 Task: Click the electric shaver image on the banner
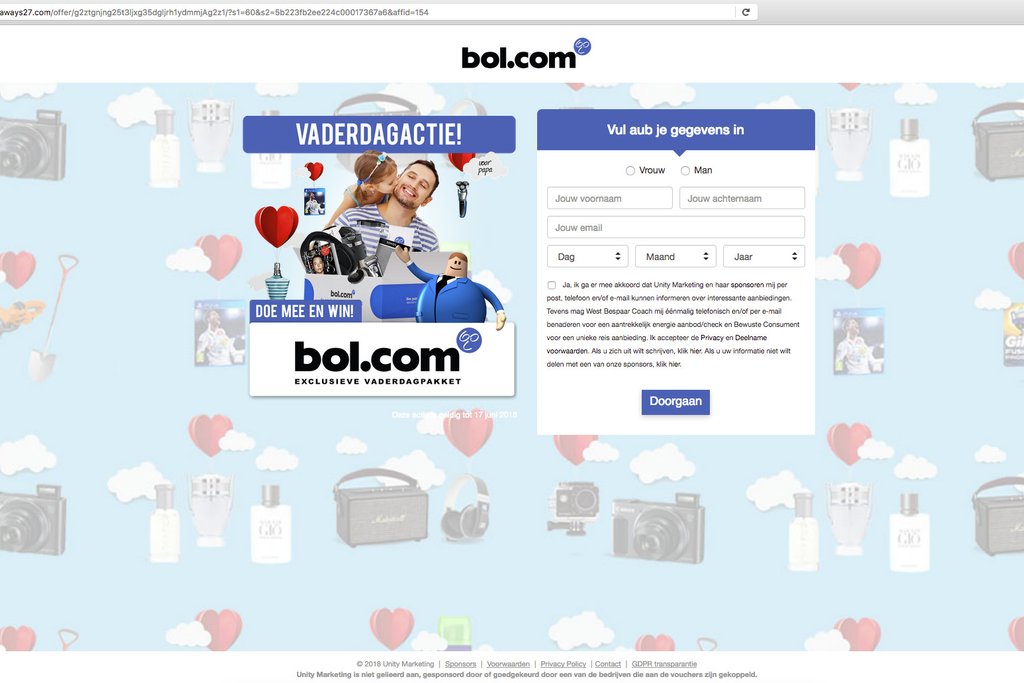point(462,199)
